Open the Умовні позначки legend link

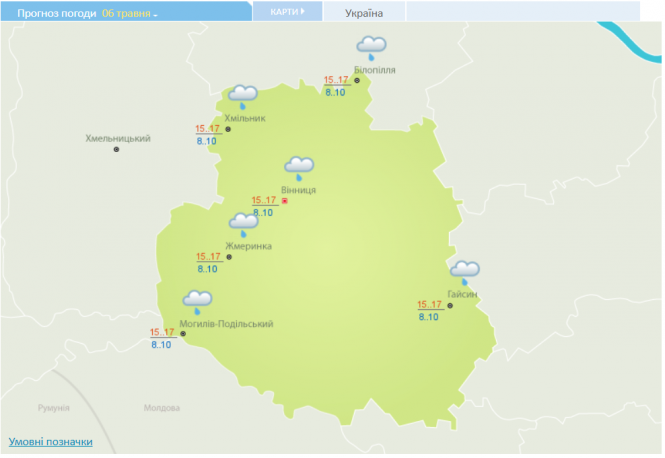point(50,441)
